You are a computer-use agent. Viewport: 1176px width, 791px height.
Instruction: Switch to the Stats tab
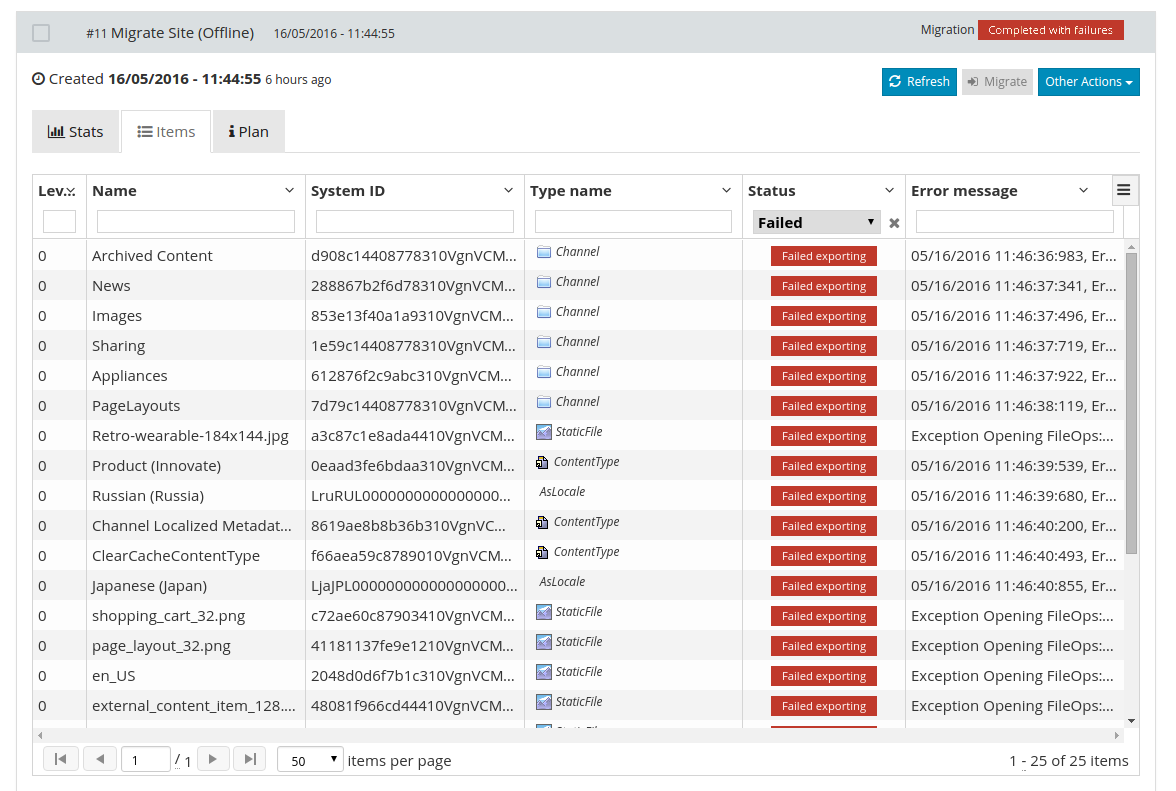tap(75, 131)
